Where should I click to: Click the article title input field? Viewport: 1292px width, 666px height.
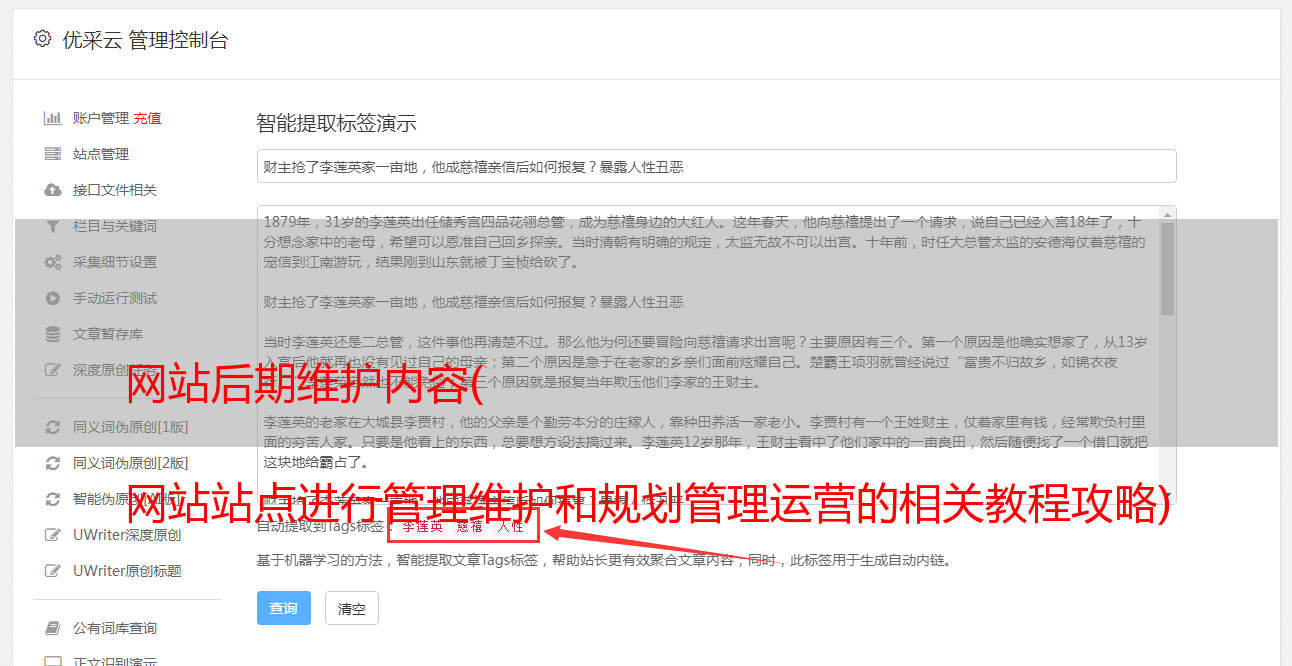(716, 166)
